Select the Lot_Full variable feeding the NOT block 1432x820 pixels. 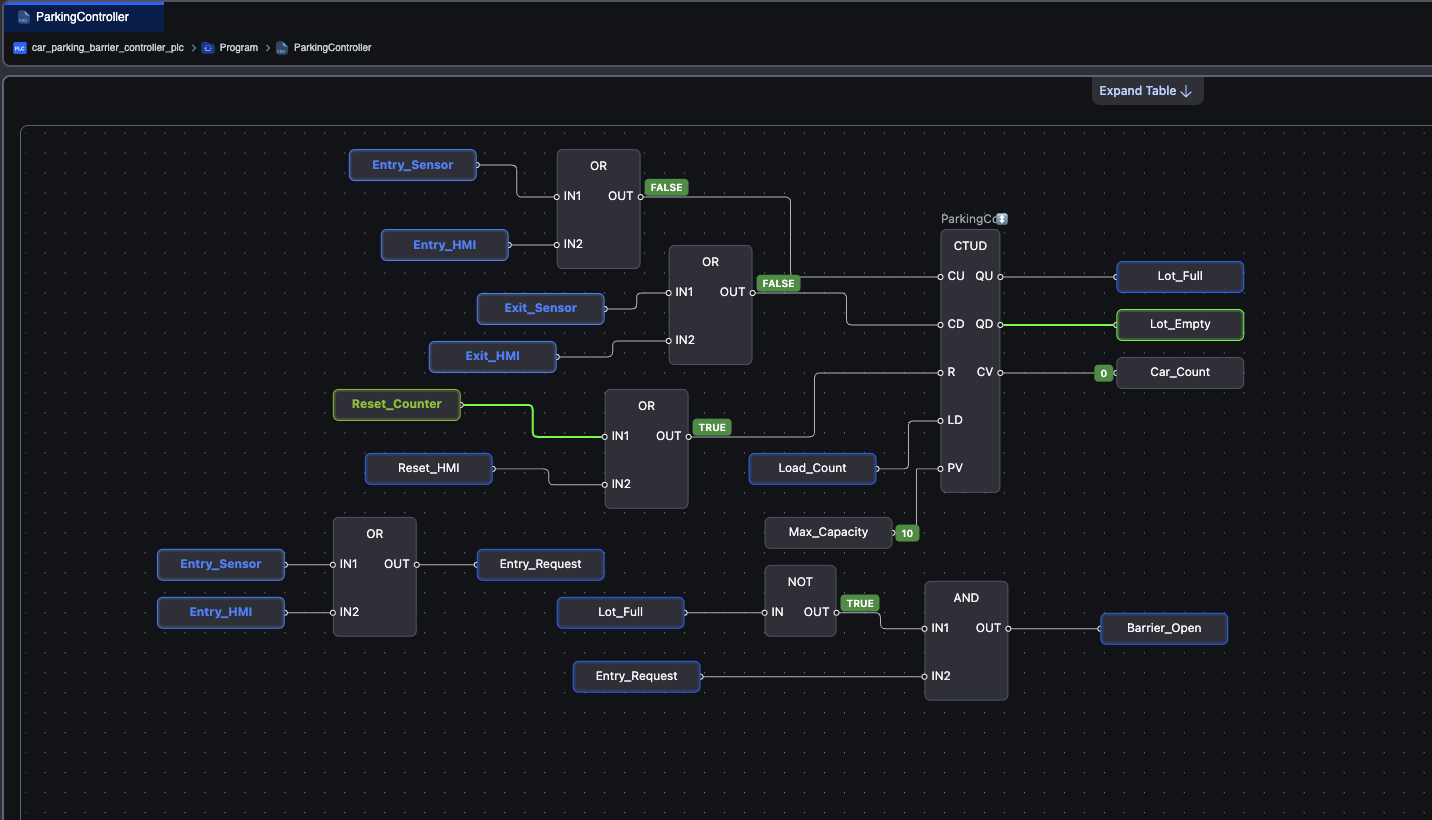tap(621, 613)
